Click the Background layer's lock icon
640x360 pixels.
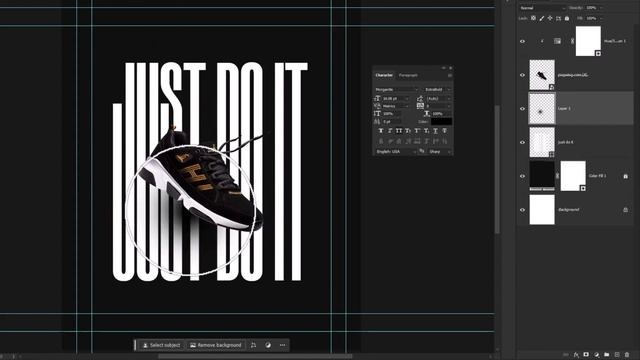[x=625, y=210]
